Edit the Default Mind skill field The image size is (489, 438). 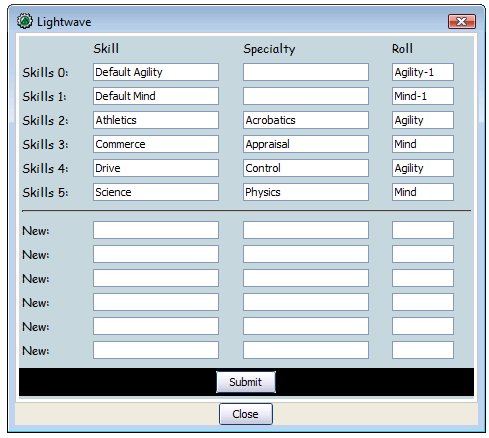(156, 96)
